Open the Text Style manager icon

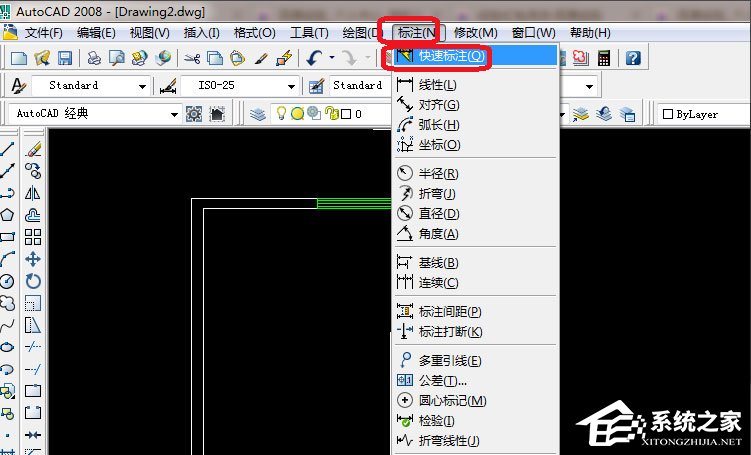coord(18,86)
